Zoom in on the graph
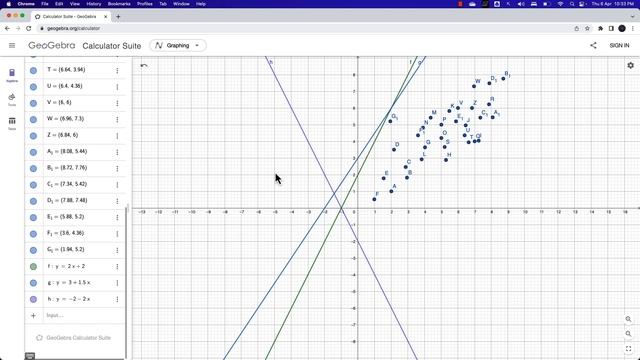The height and width of the screenshot is (360, 640). pos(628,319)
